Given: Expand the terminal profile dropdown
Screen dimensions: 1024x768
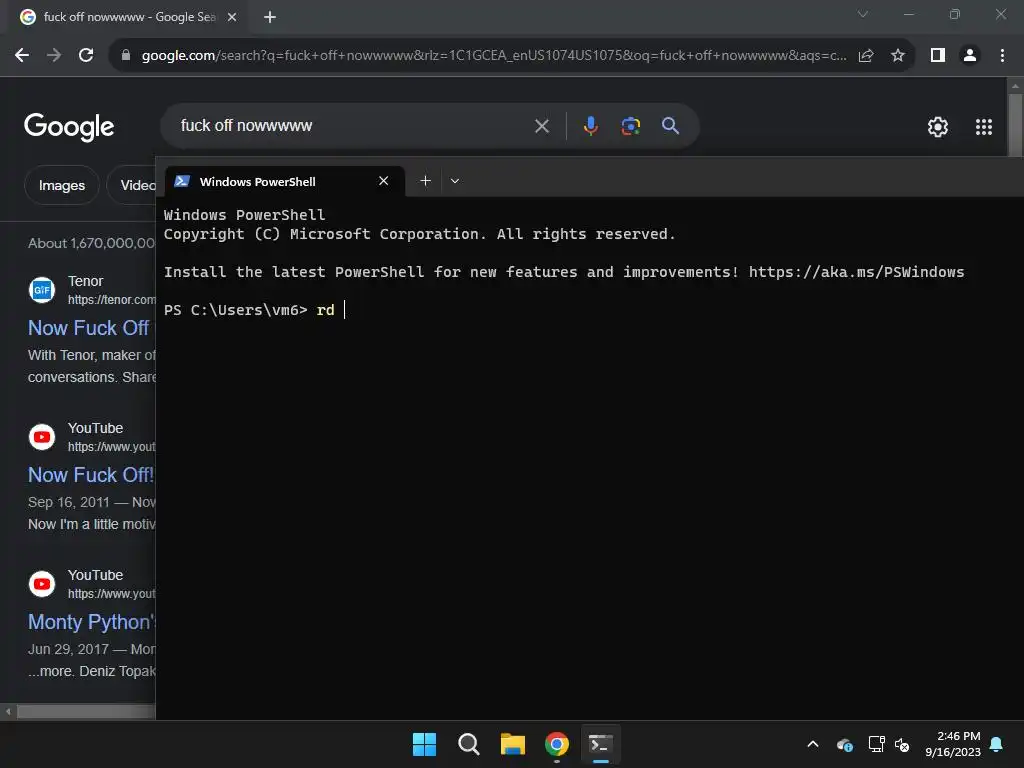Looking at the screenshot, I should (x=455, y=181).
